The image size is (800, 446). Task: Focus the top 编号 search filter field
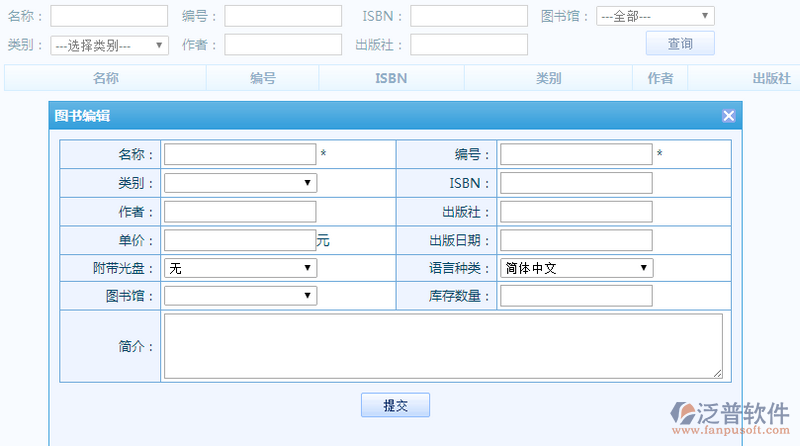[x=283, y=16]
